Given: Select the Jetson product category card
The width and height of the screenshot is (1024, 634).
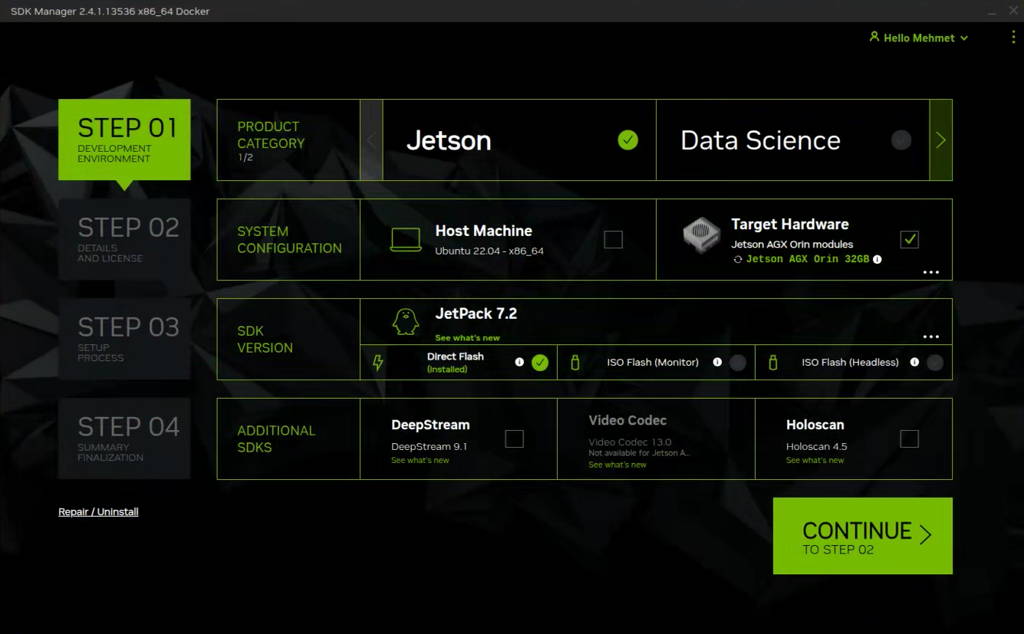Looking at the screenshot, I should [x=519, y=140].
